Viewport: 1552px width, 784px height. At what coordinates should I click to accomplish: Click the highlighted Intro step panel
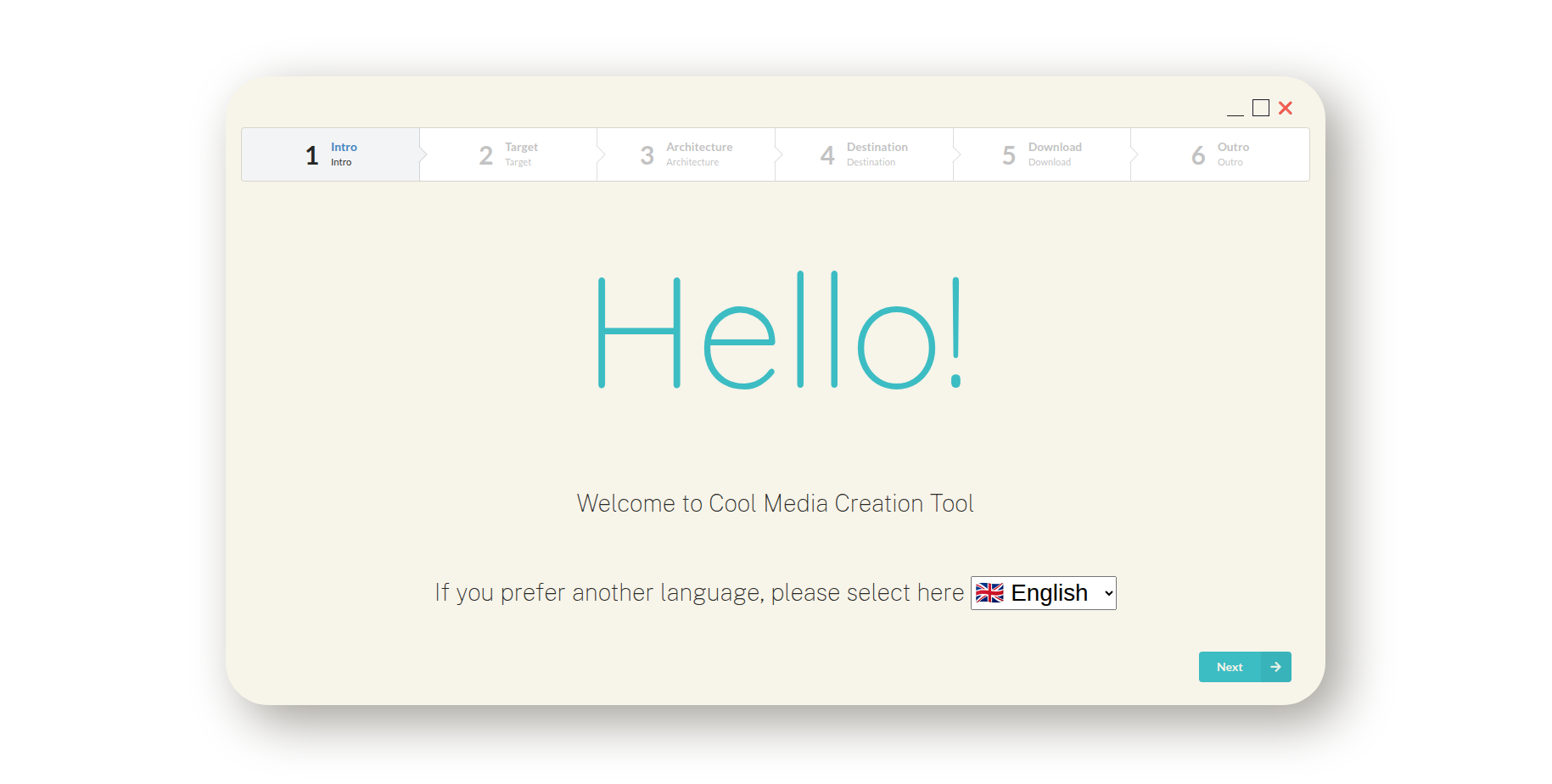click(x=331, y=155)
